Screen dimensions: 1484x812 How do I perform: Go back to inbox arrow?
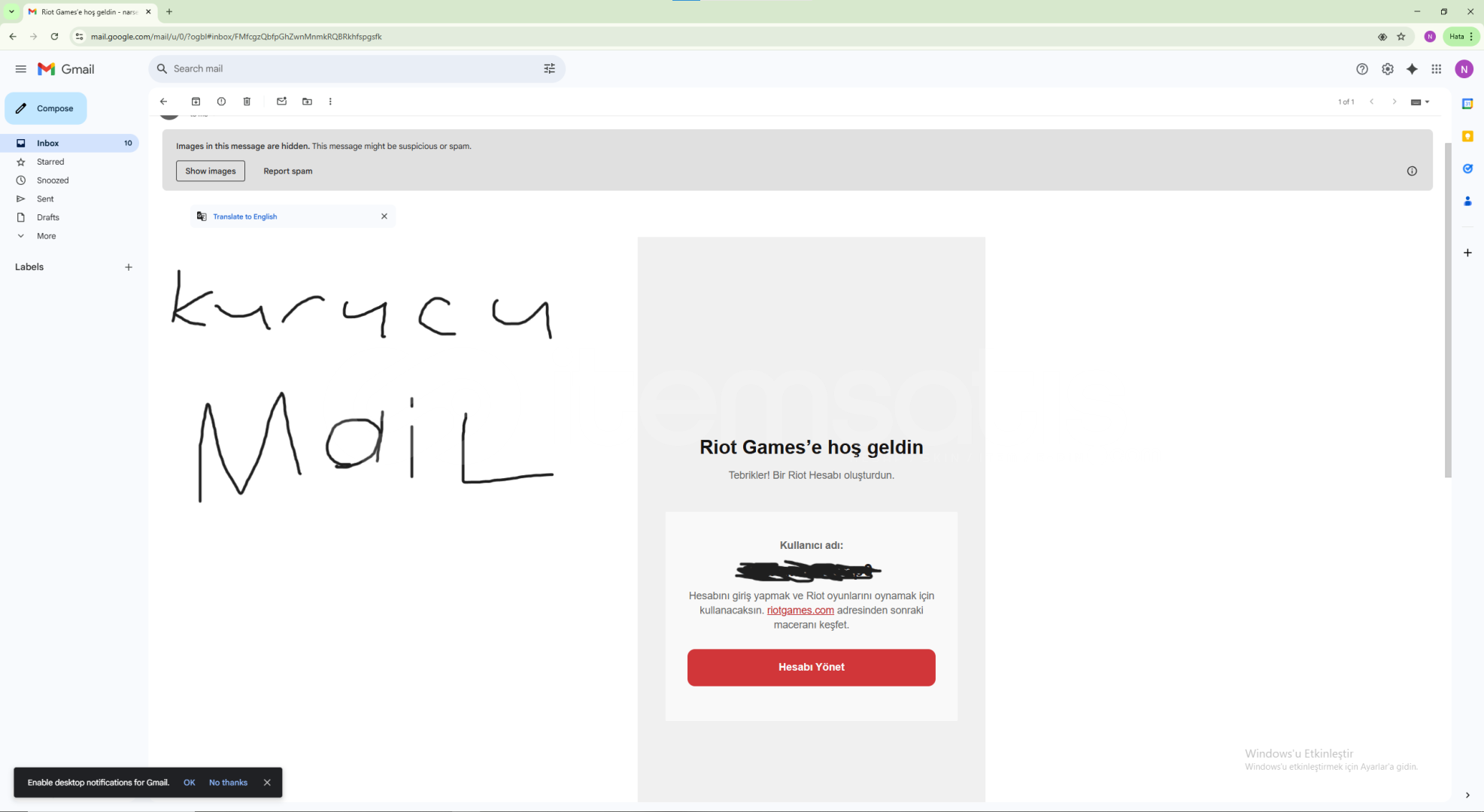point(163,101)
